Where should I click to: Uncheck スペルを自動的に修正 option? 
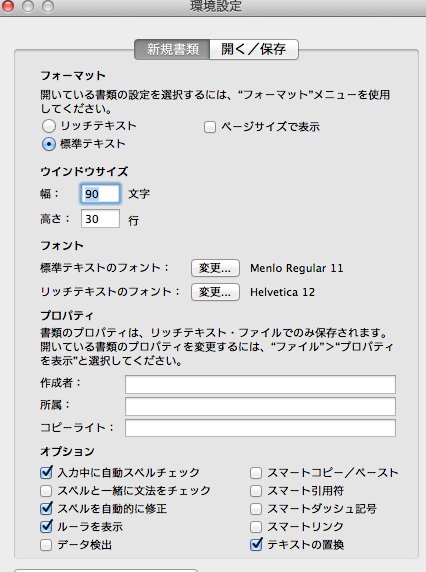point(46,509)
